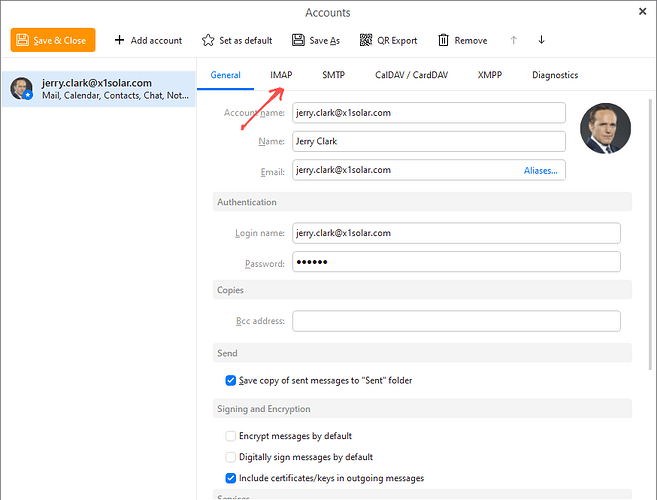Viewport: 657px width, 500px height.
Task: Click the Account name input field
Action: tap(429, 113)
